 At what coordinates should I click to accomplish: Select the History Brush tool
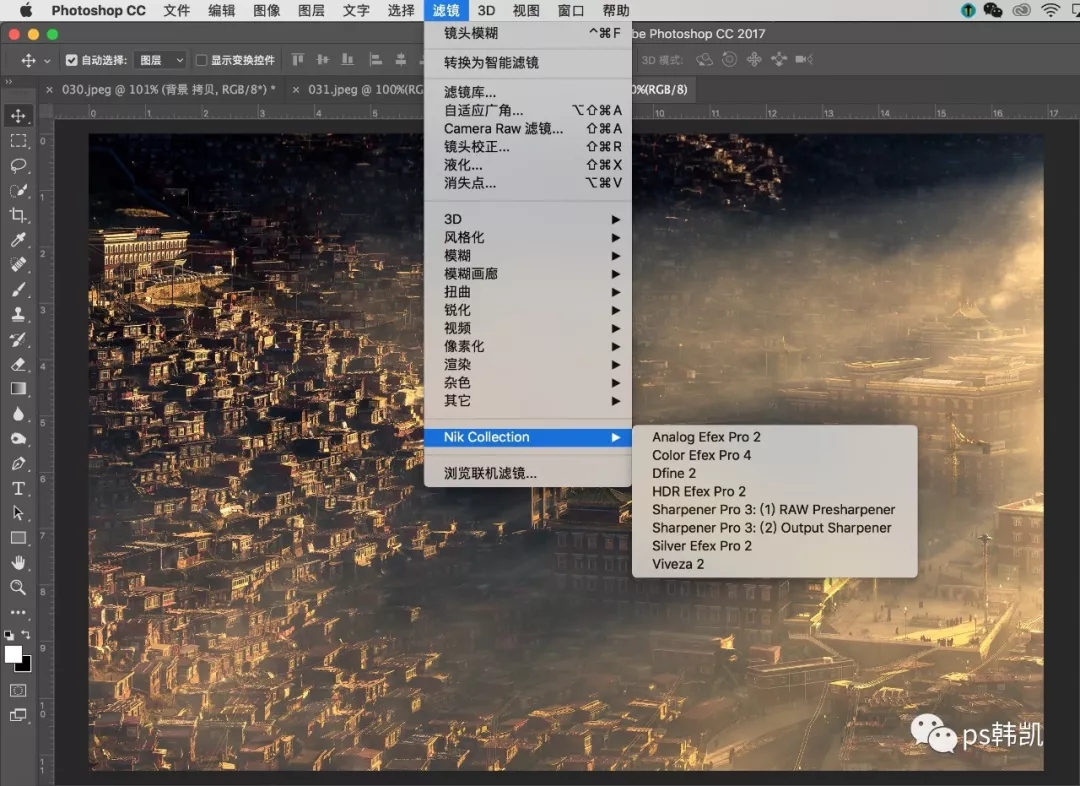[x=19, y=339]
